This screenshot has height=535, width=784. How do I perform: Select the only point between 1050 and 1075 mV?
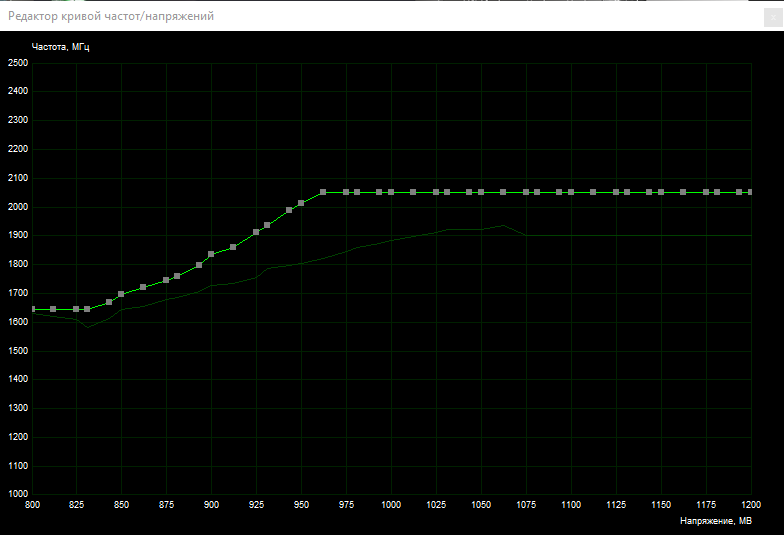coord(503,192)
